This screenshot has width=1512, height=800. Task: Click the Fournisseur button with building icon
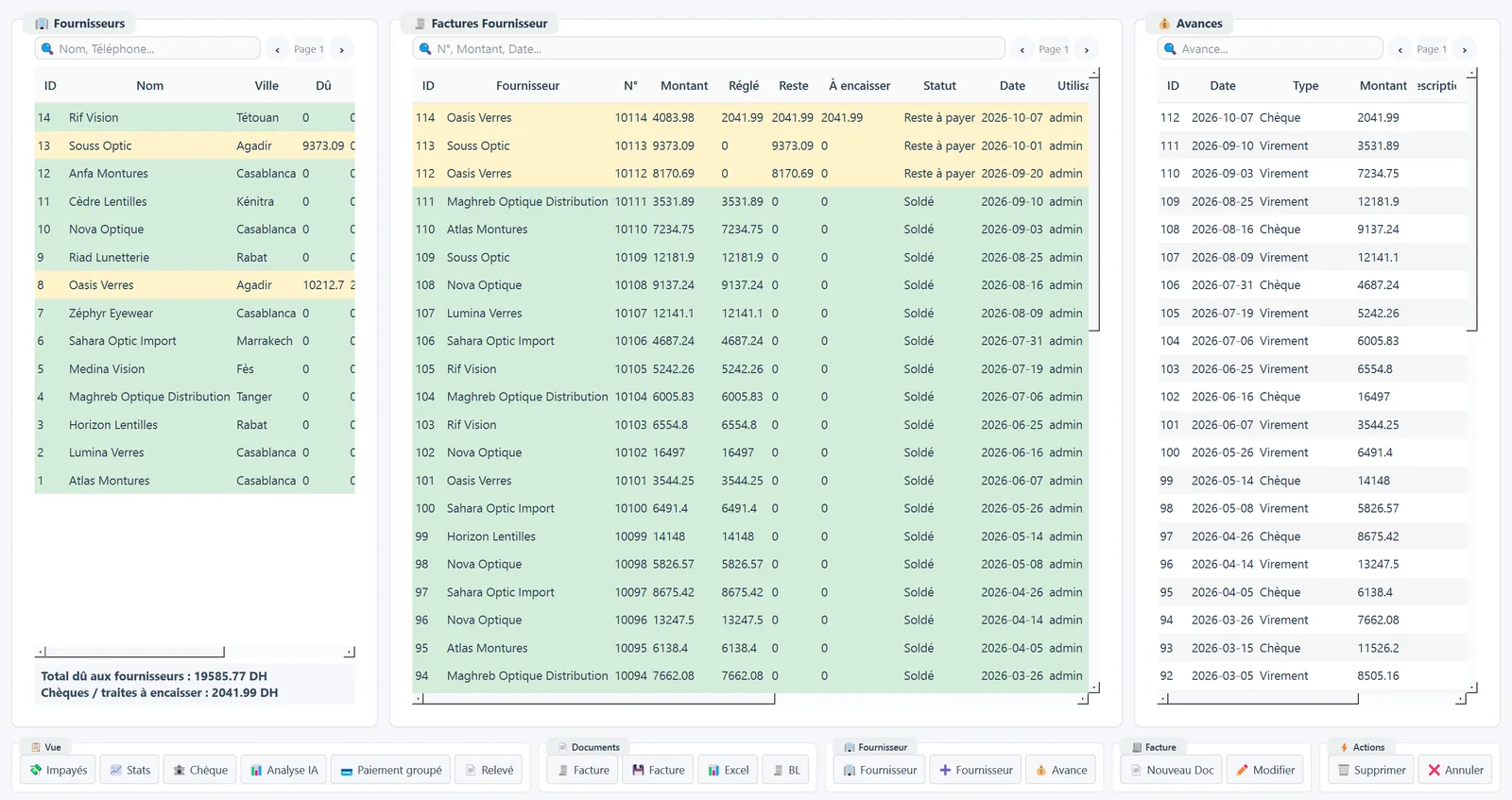pyautogui.click(x=879, y=770)
